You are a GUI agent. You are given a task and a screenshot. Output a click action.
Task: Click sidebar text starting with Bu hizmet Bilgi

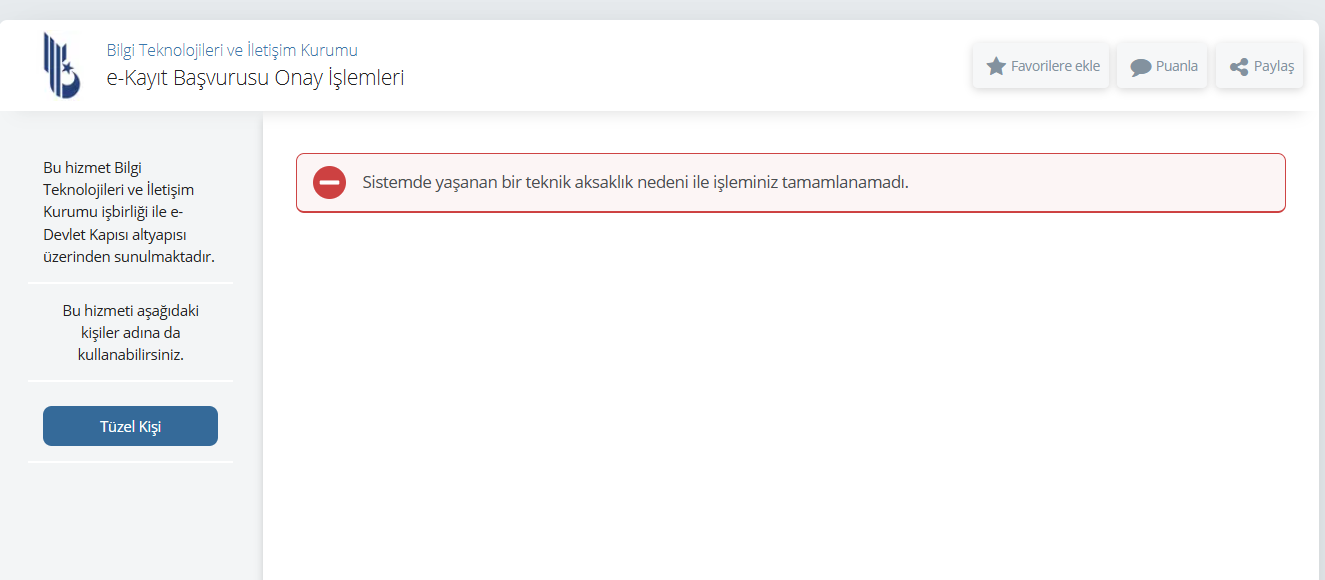pyautogui.click(x=130, y=212)
